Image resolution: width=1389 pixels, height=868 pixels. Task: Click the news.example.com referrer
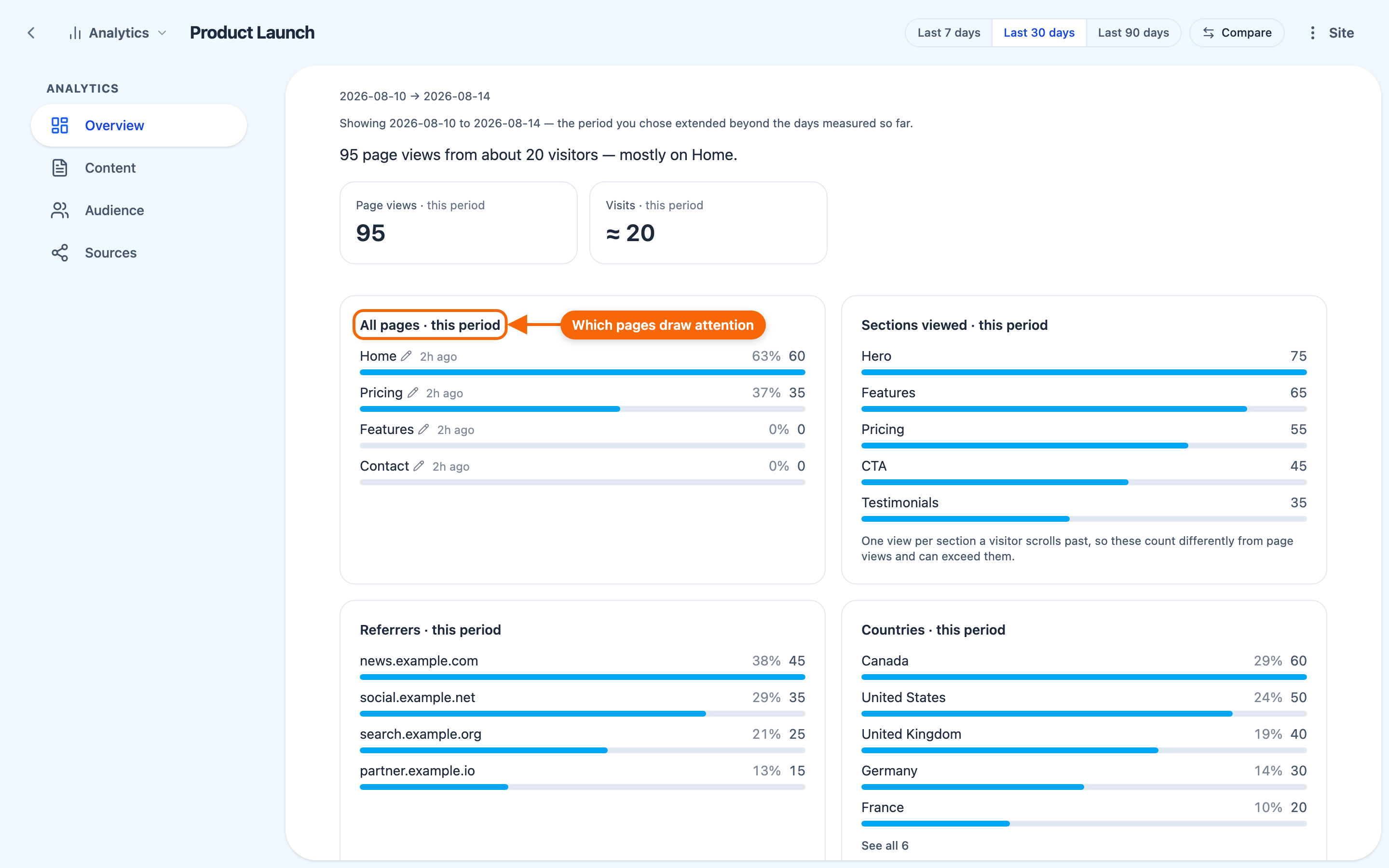419,661
